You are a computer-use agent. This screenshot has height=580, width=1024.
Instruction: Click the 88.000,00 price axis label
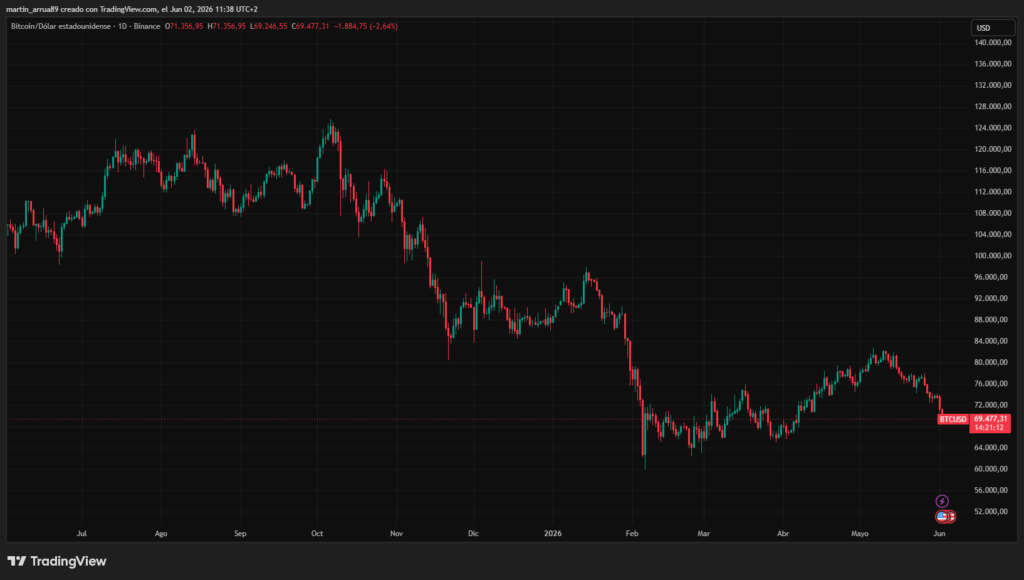coord(993,319)
